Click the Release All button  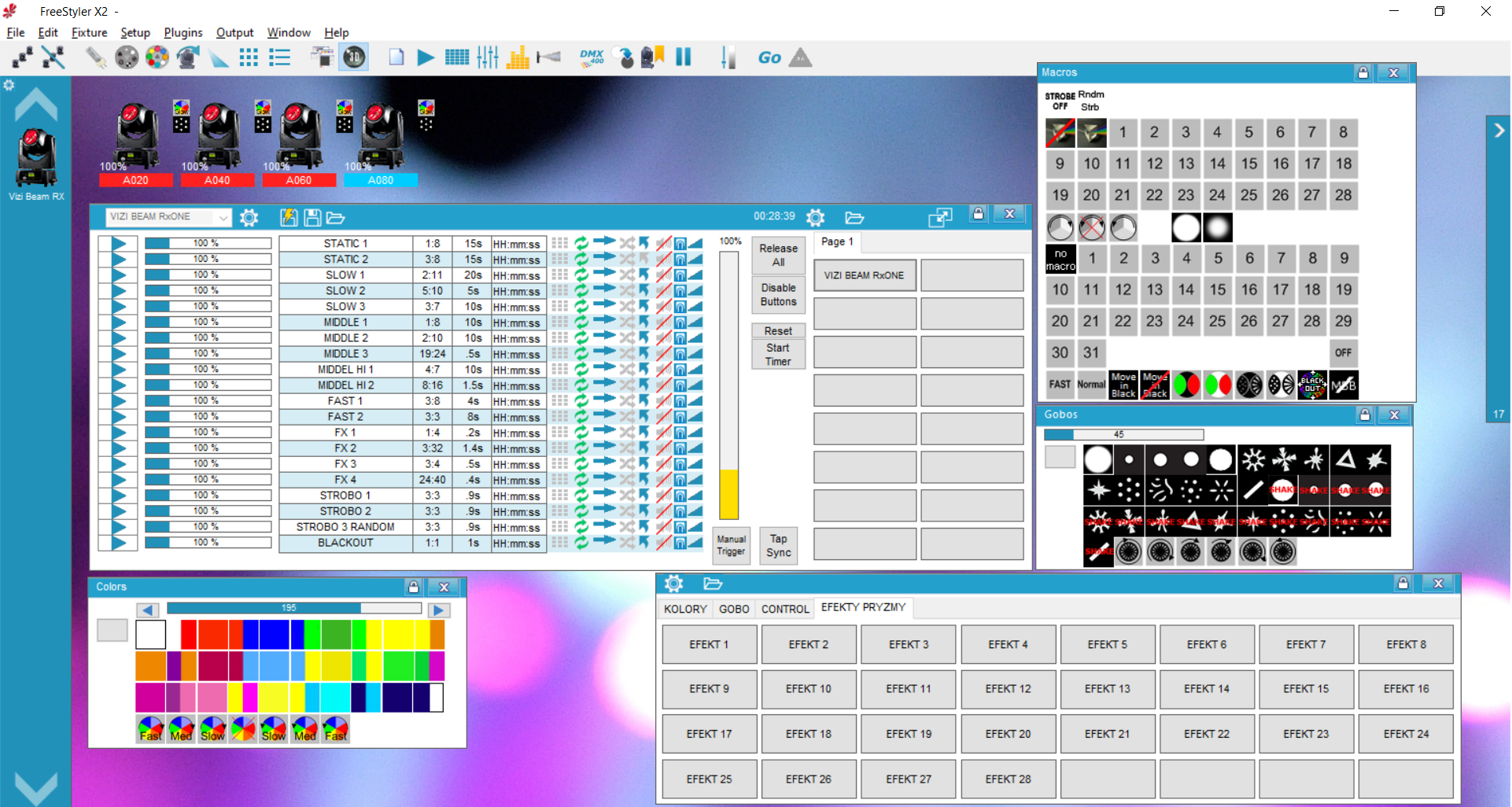[x=778, y=255]
